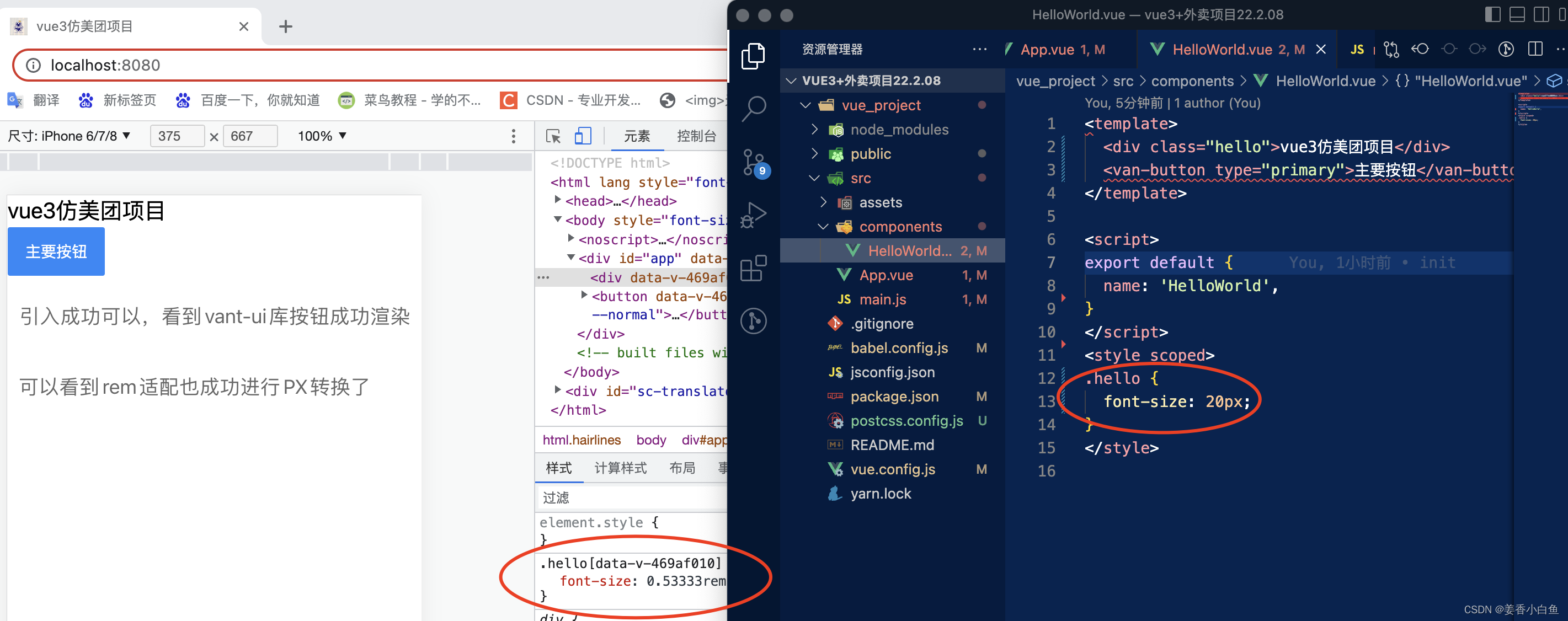The height and width of the screenshot is (621, 1568).
Task: Click the split editor icon in VS Code
Action: (1535, 49)
